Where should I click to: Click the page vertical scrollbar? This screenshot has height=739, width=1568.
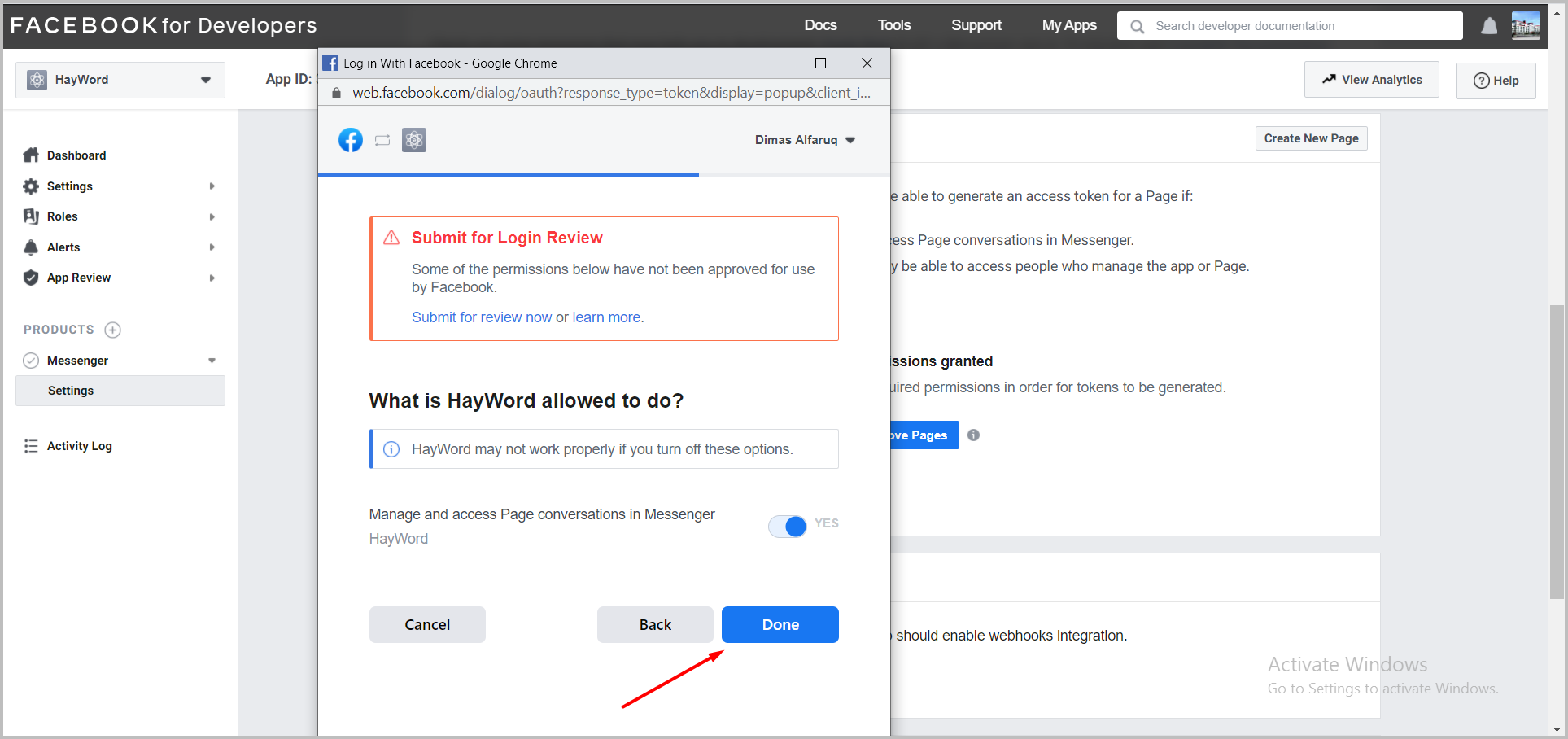pos(1557,452)
